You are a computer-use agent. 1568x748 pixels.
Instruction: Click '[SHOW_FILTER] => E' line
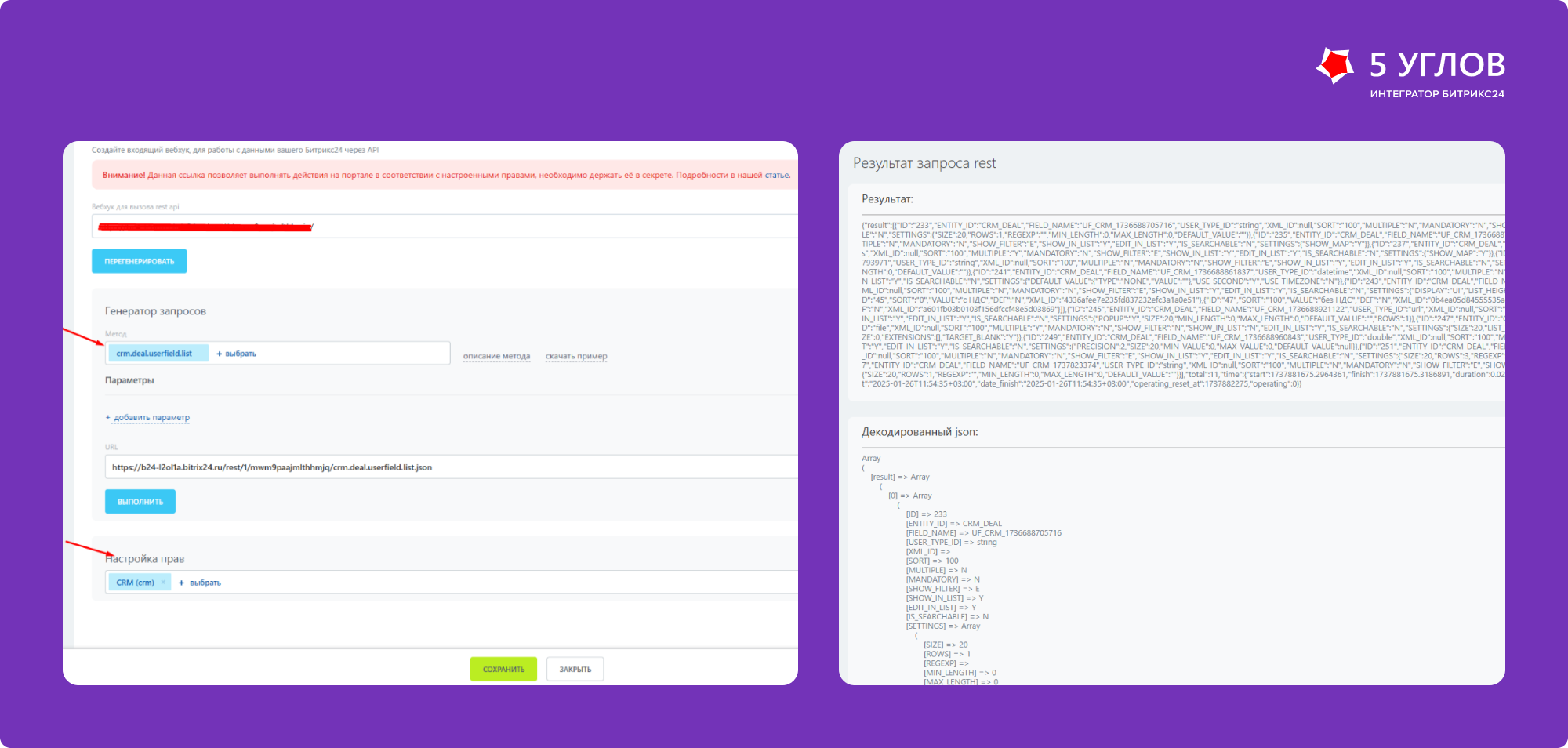(x=943, y=589)
